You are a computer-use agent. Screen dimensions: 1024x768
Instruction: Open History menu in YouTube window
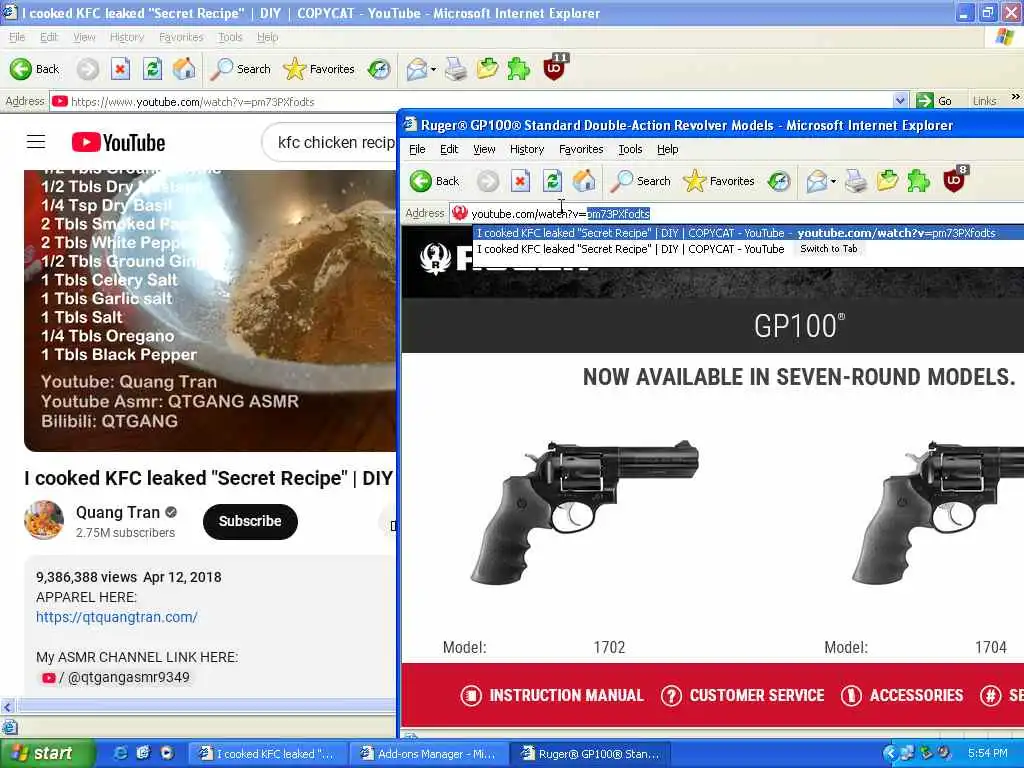pyautogui.click(x=127, y=37)
